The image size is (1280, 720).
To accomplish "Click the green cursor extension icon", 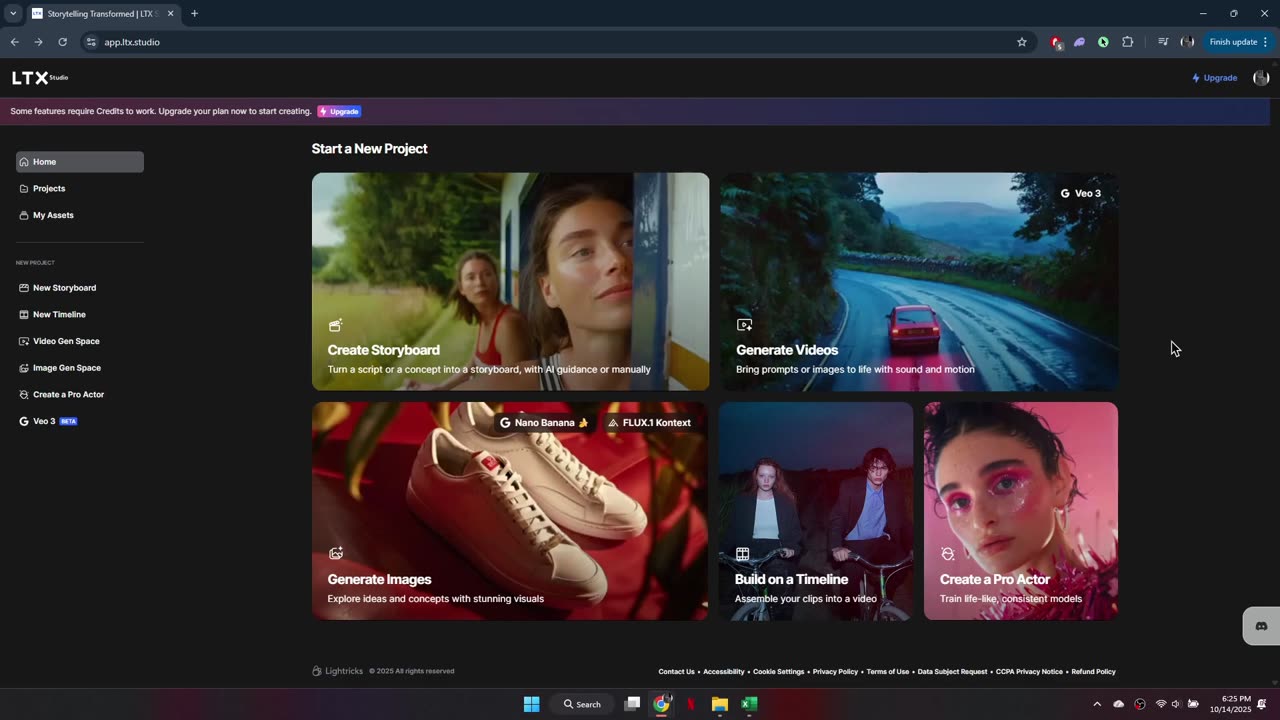I will click(x=1103, y=42).
